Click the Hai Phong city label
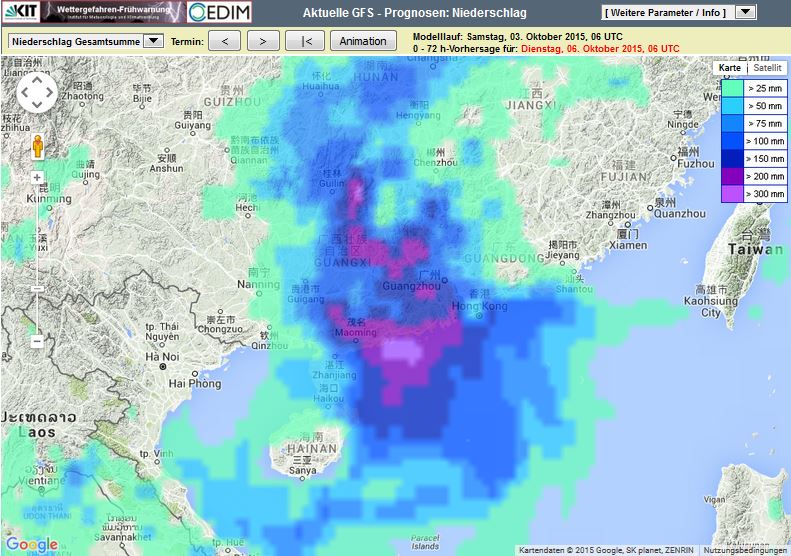 [195, 383]
